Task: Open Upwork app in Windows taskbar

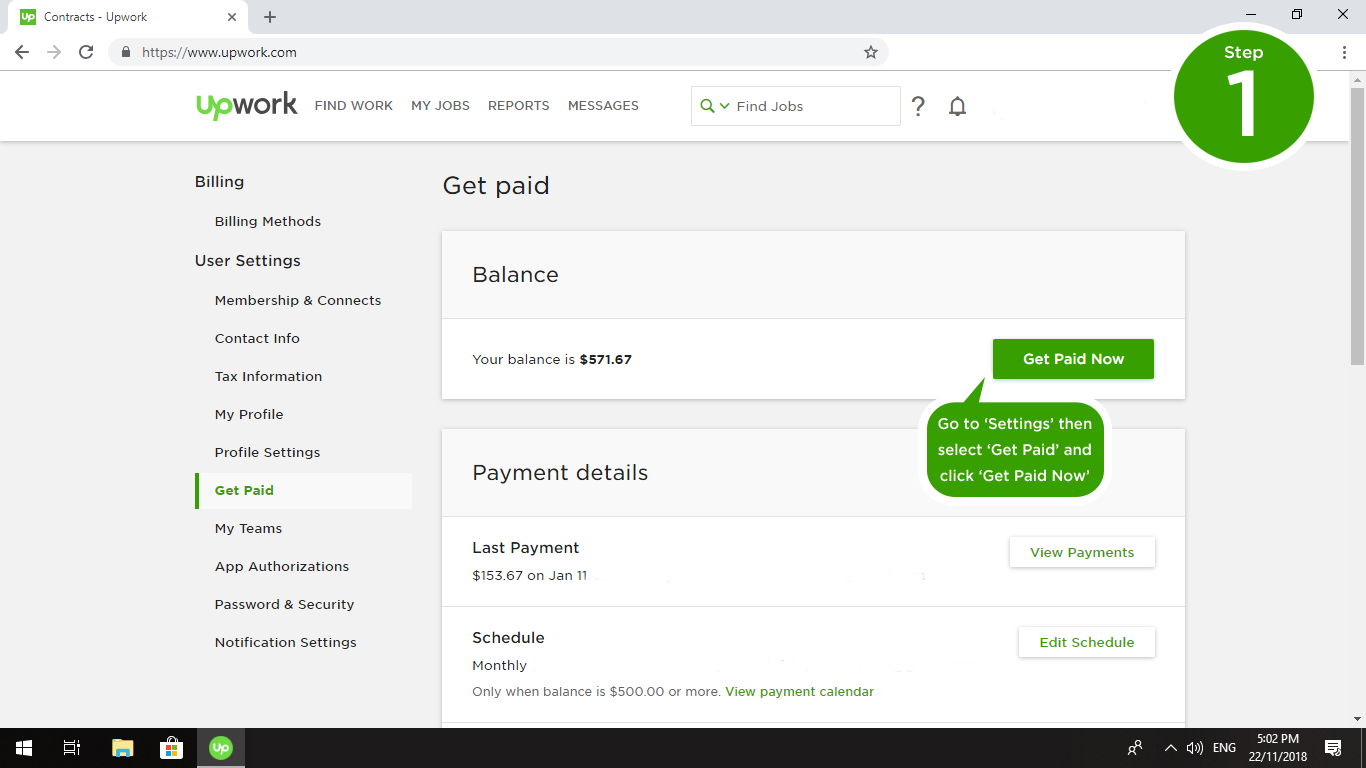Action: coord(221,747)
